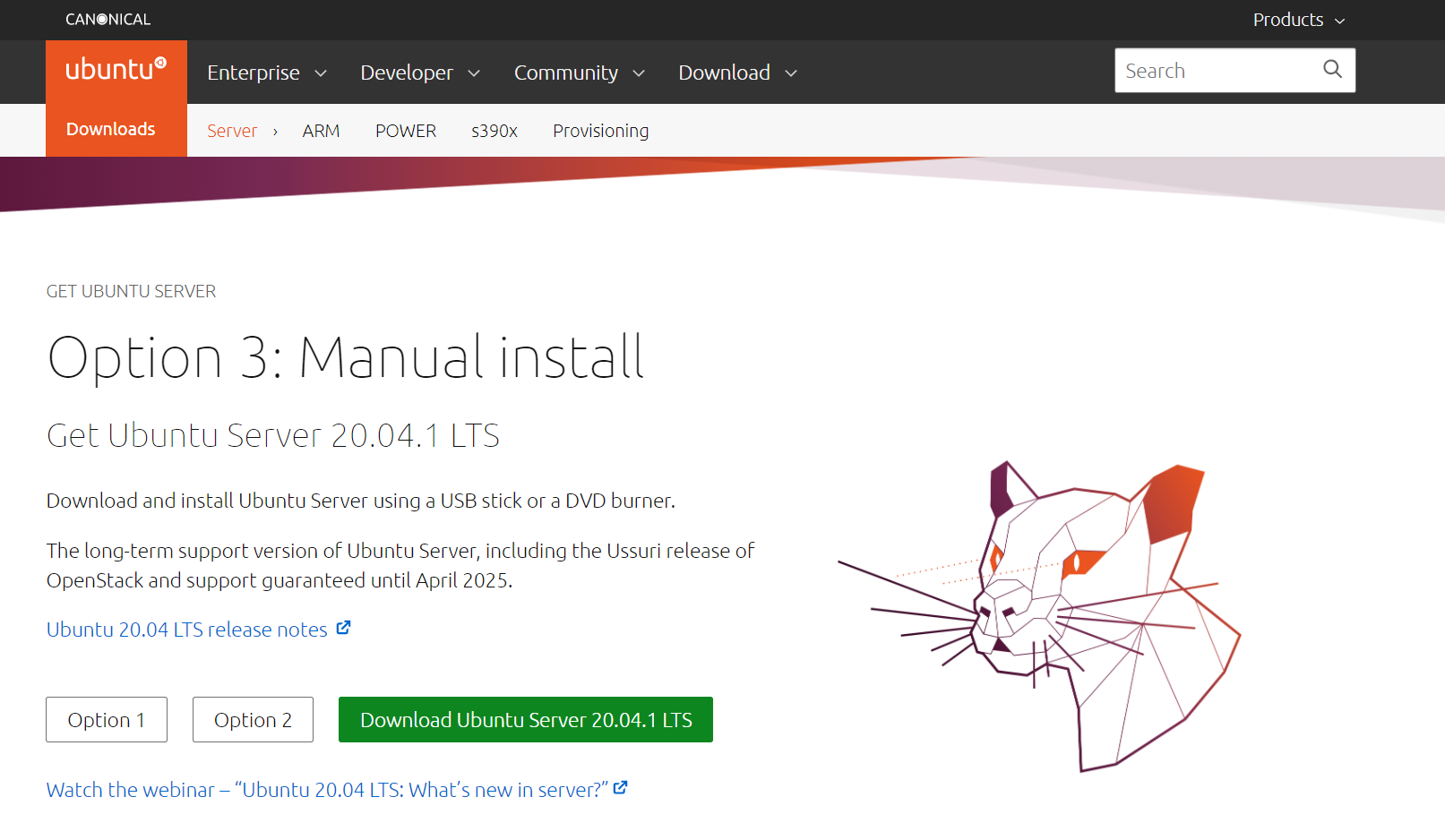Click the Option 2 button
The image size is (1445, 840).
[253, 719]
